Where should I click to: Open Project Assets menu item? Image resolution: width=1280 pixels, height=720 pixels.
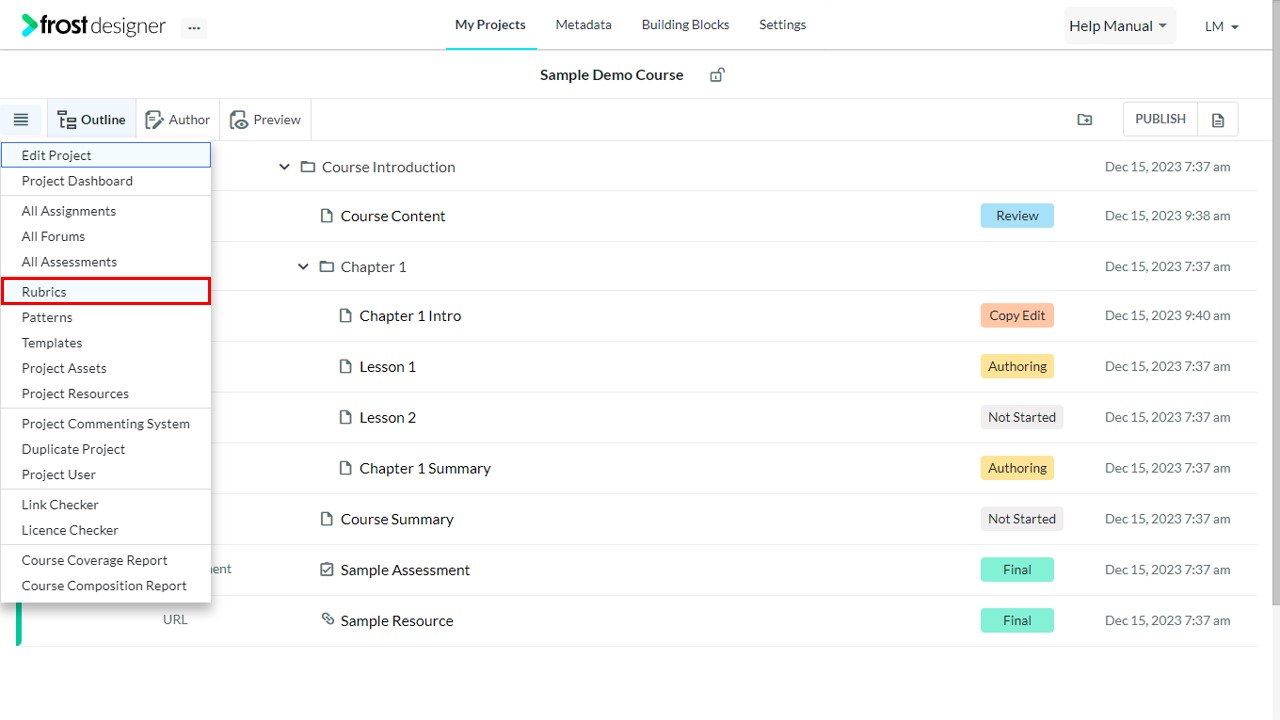click(106, 368)
